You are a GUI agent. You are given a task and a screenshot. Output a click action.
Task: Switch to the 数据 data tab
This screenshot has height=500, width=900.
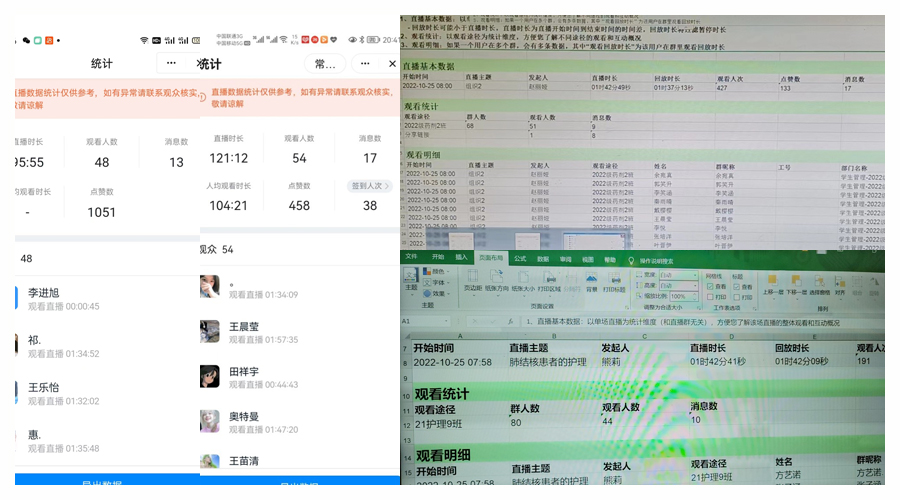click(543, 259)
